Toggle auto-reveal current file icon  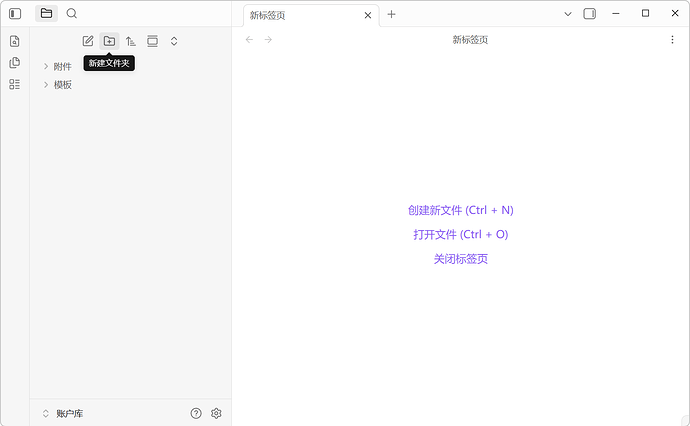[x=152, y=41]
